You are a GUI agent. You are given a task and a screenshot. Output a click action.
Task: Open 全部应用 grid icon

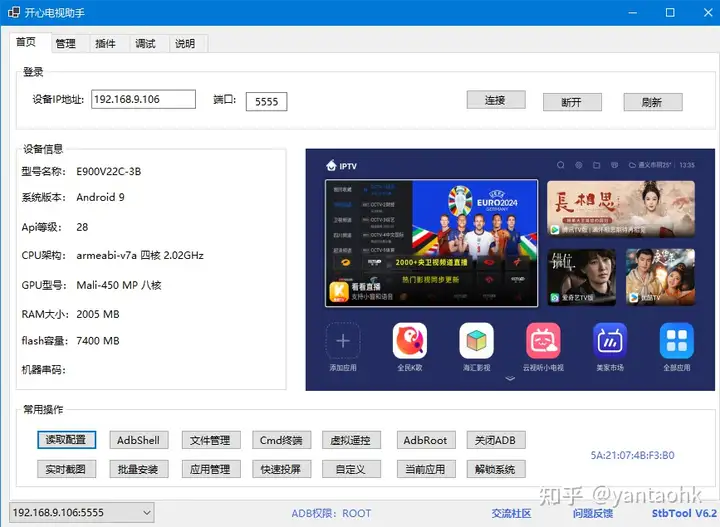pyautogui.click(x=676, y=341)
